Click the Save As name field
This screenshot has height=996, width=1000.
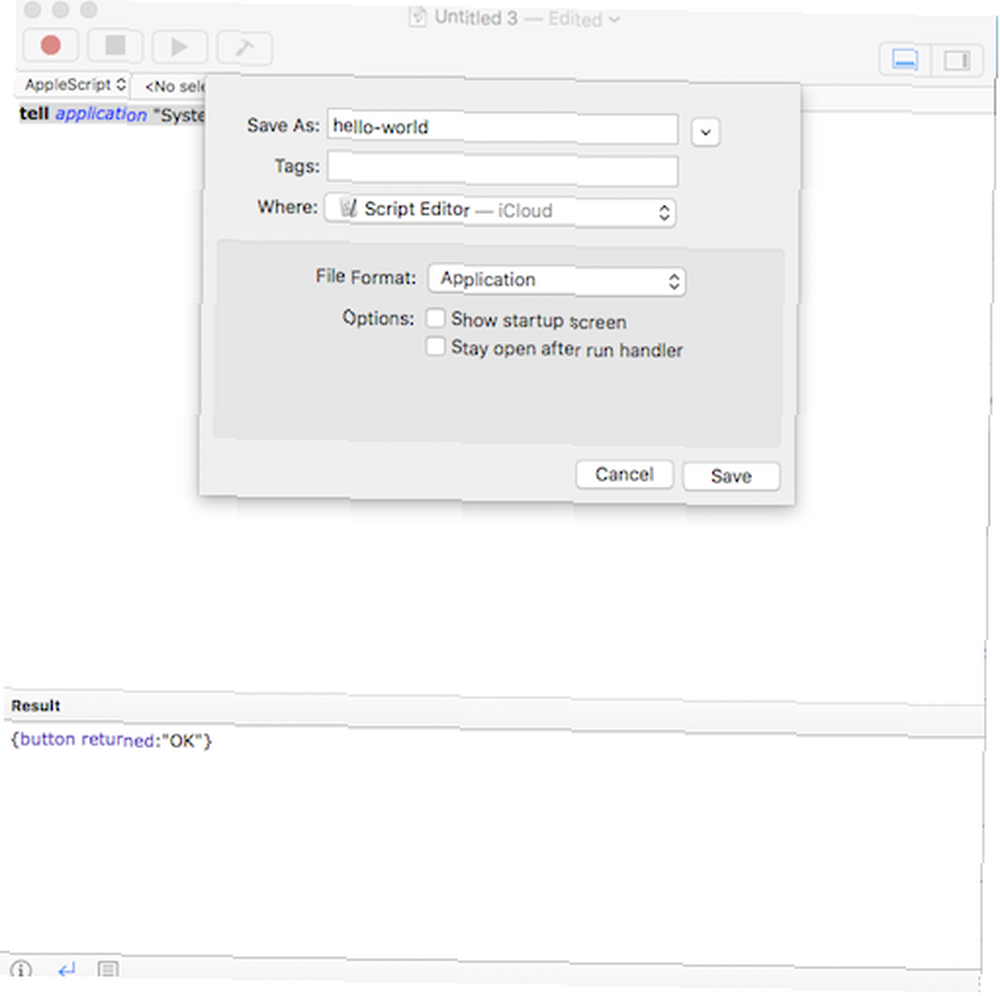point(502,128)
